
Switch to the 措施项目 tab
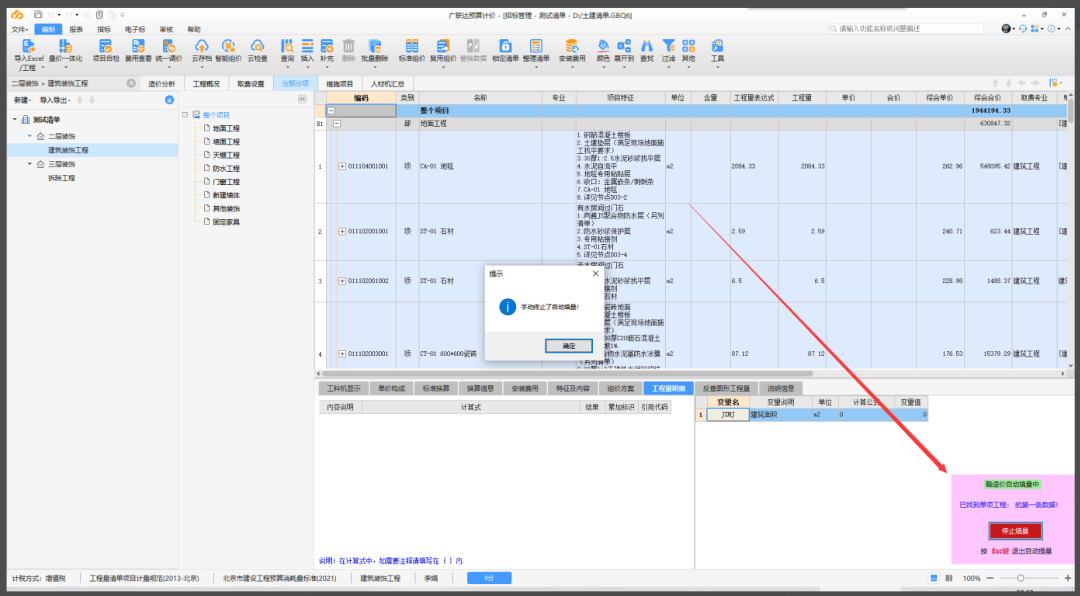tap(340, 84)
